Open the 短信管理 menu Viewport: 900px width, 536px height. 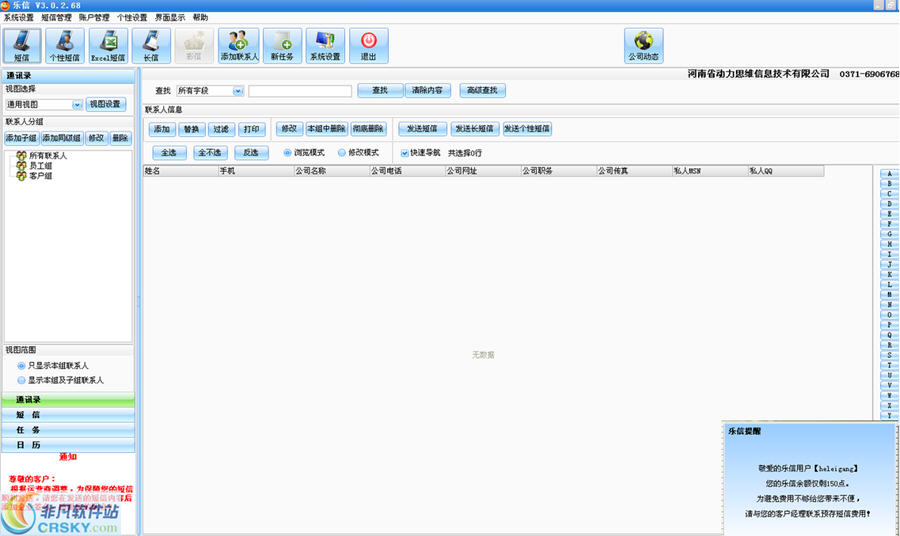click(56, 18)
